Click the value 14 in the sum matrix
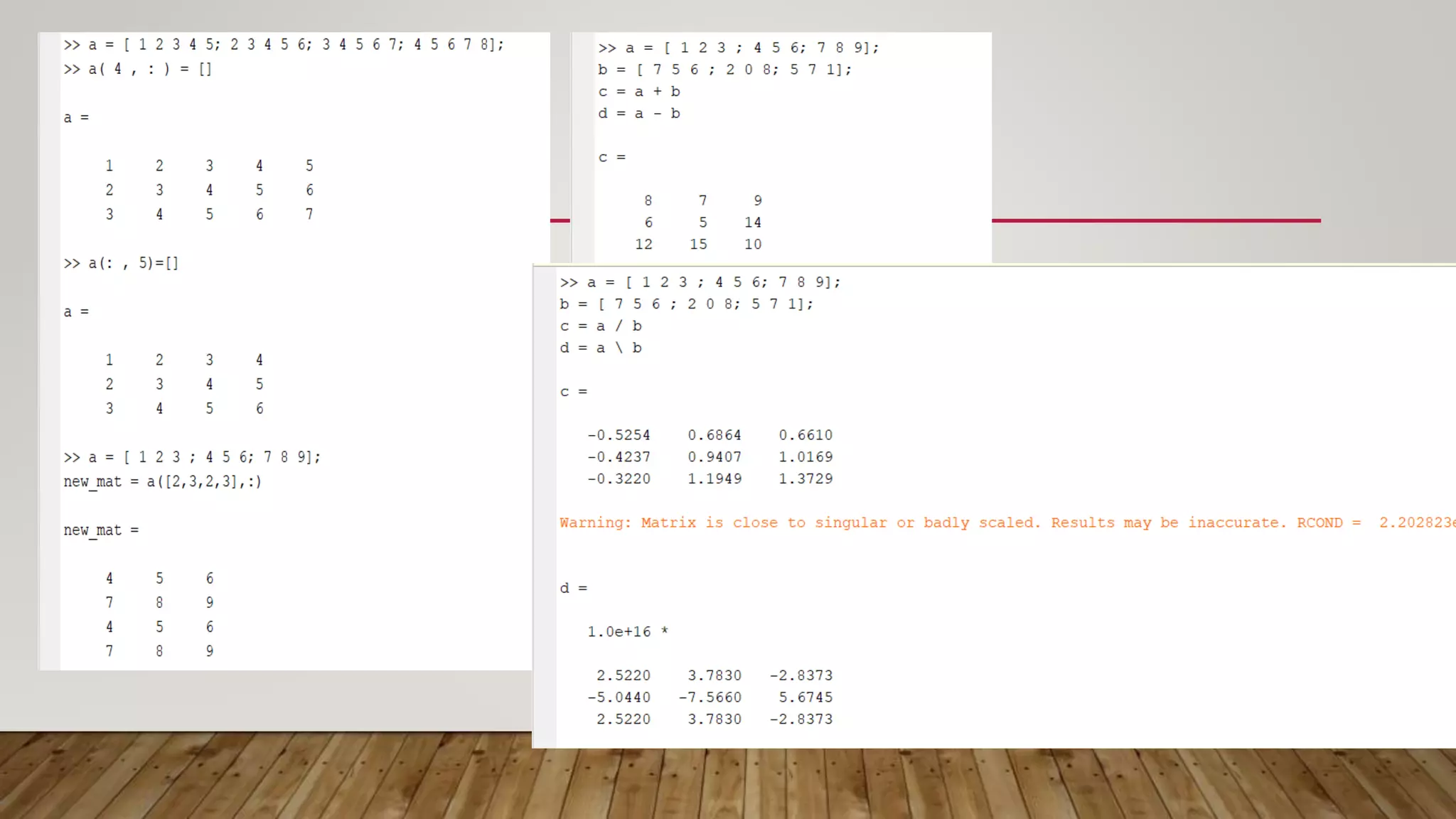Image resolution: width=1456 pixels, height=819 pixels. click(x=752, y=223)
